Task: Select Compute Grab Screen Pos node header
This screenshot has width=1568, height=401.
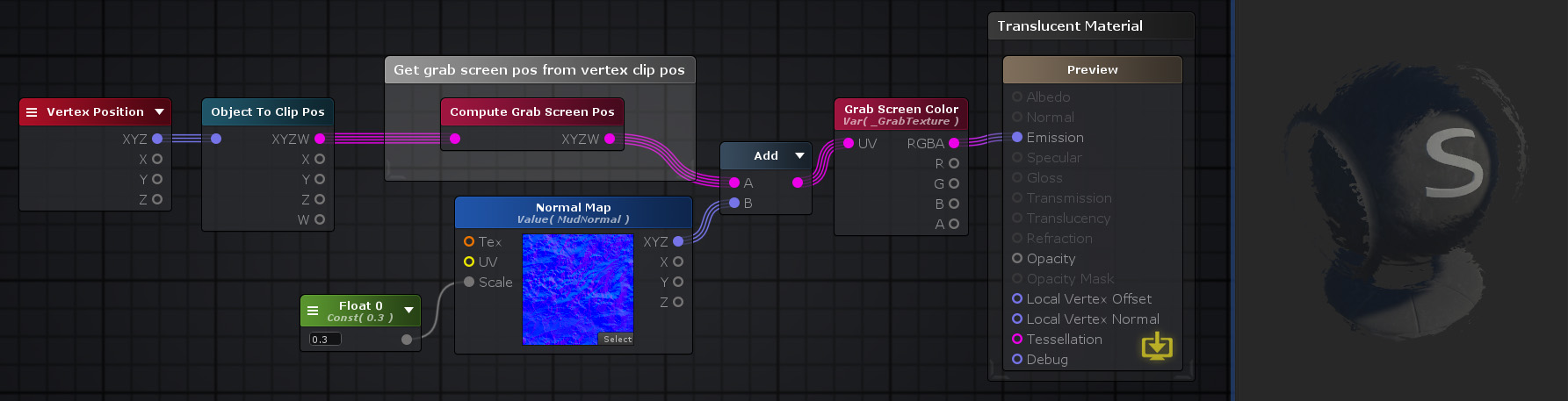Action: pos(532,111)
